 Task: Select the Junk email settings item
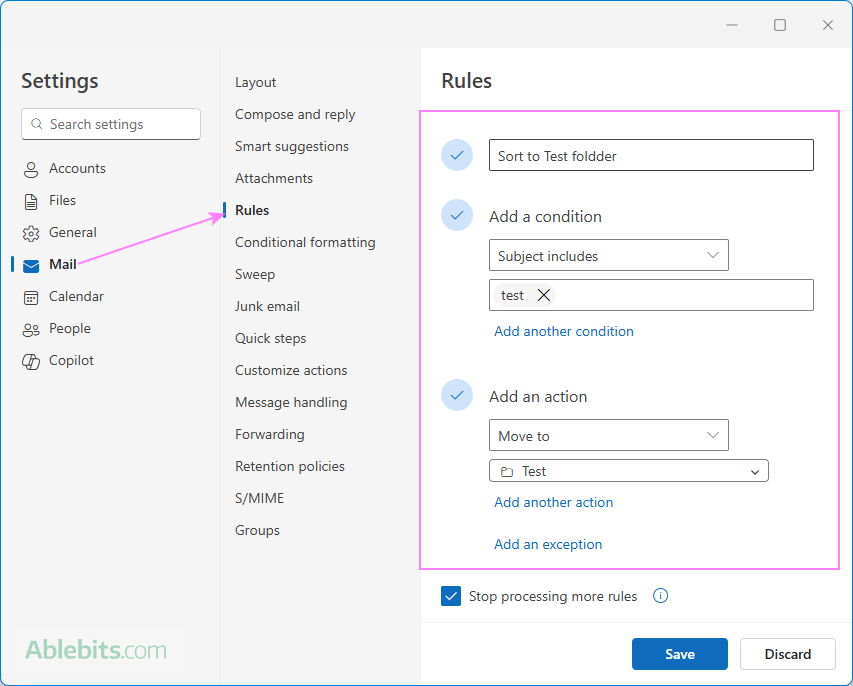(267, 306)
